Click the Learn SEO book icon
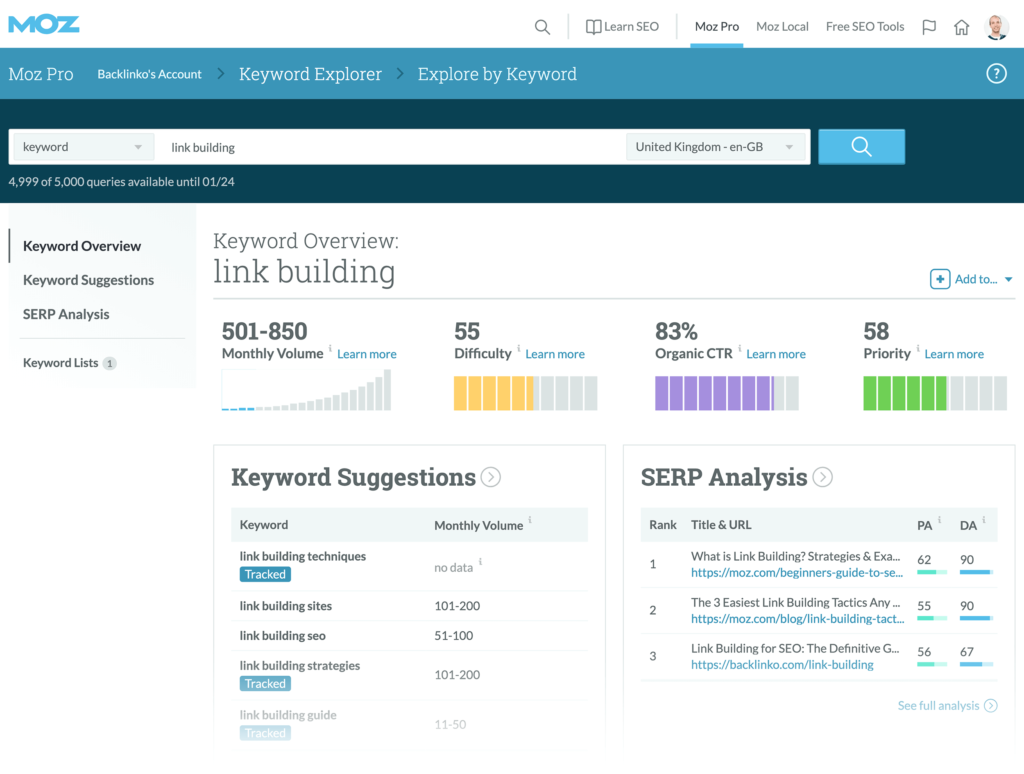Screen dimensions: 1024x774 594,26
